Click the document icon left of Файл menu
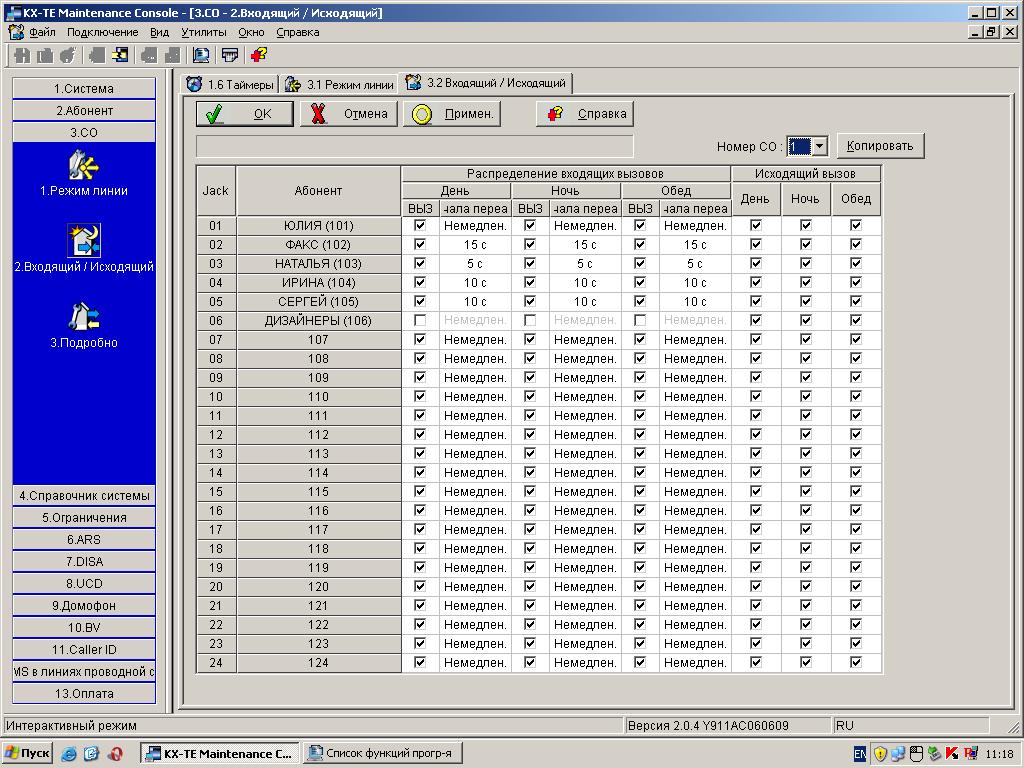Viewport: 1024px width, 768px height. tap(16, 32)
